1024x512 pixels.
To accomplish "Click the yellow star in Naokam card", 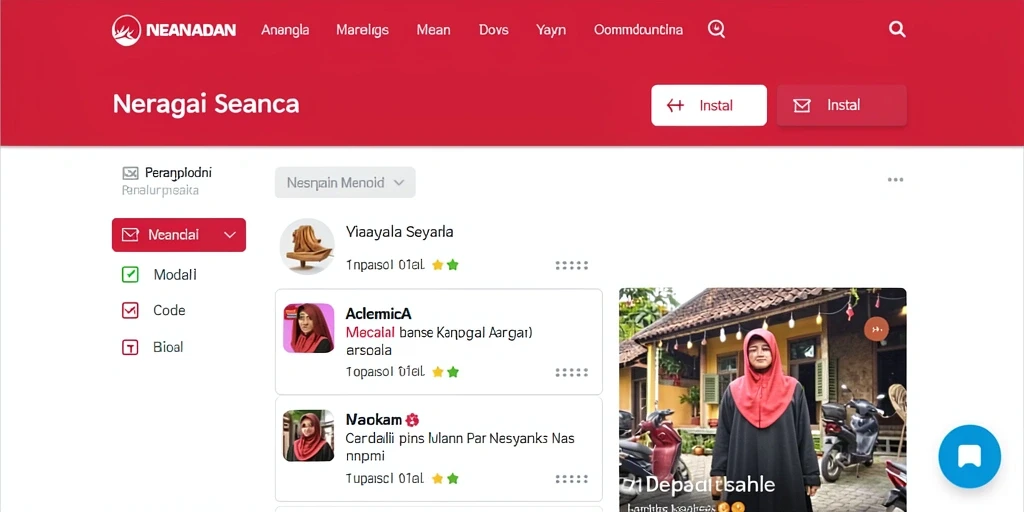I will click(438, 479).
